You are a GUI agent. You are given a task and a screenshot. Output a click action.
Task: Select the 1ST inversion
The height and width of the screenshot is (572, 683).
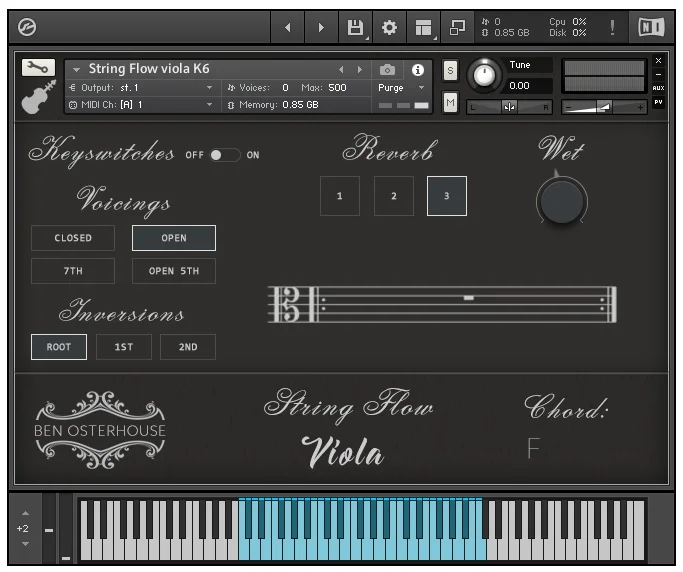124,347
